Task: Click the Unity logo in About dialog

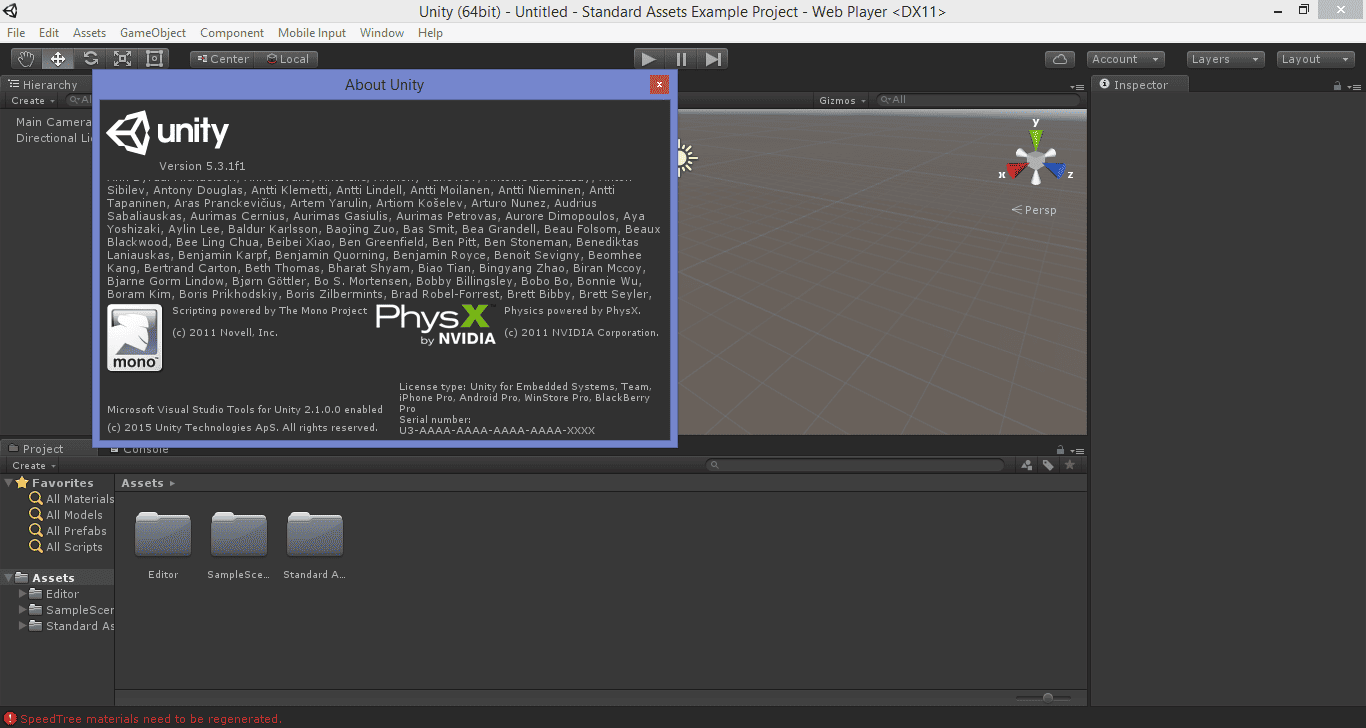Action: tap(168, 132)
